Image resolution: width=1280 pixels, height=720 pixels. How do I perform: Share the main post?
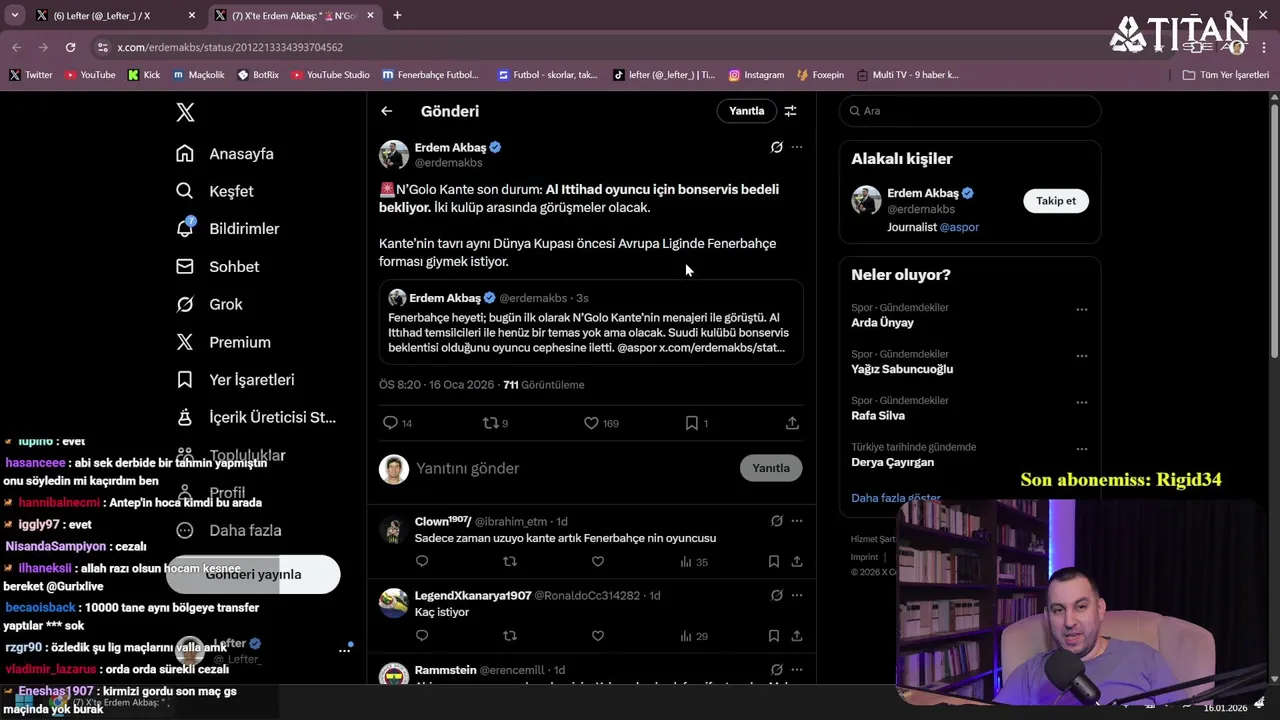[792, 423]
